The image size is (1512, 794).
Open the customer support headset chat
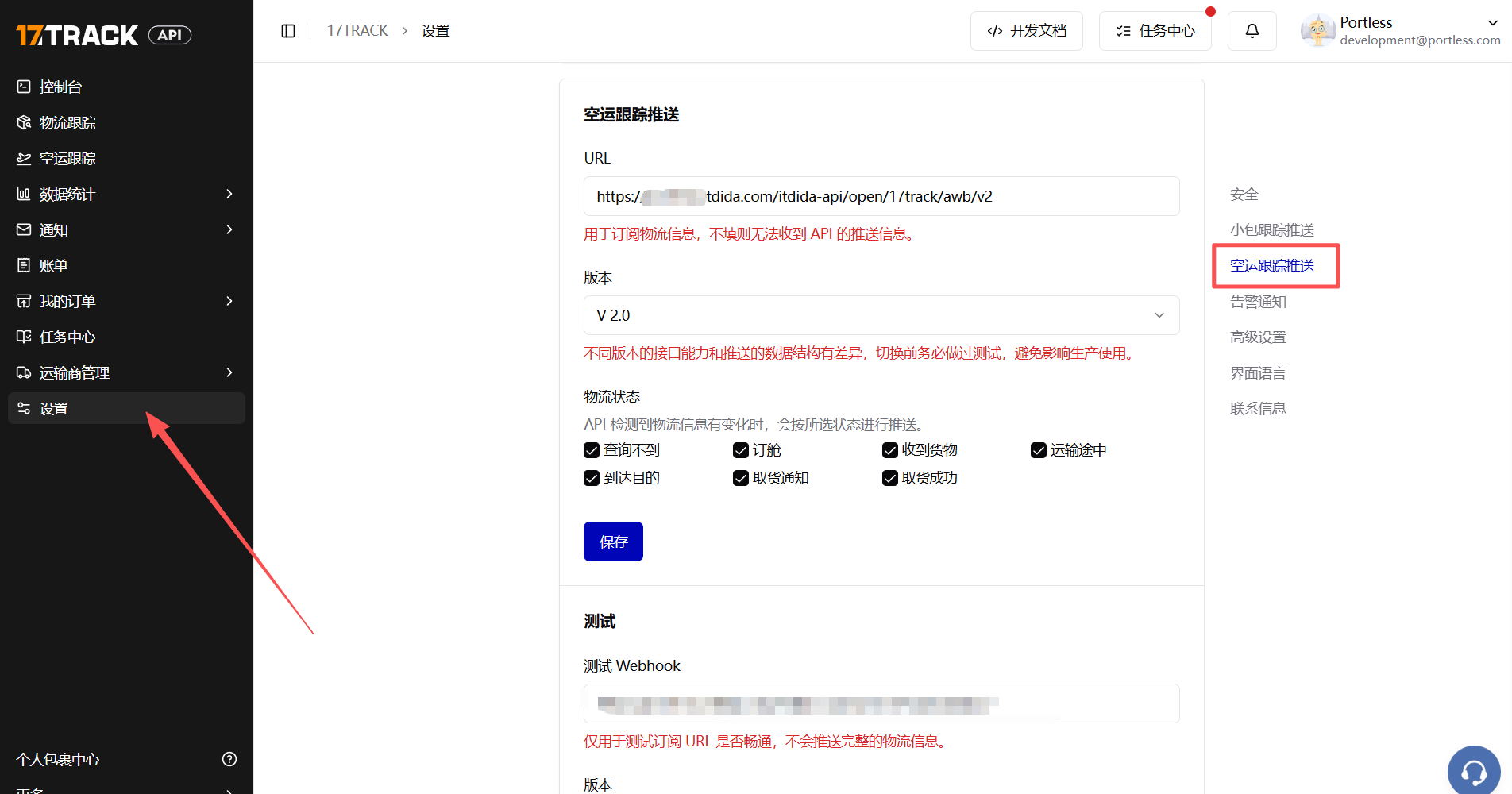pos(1474,772)
